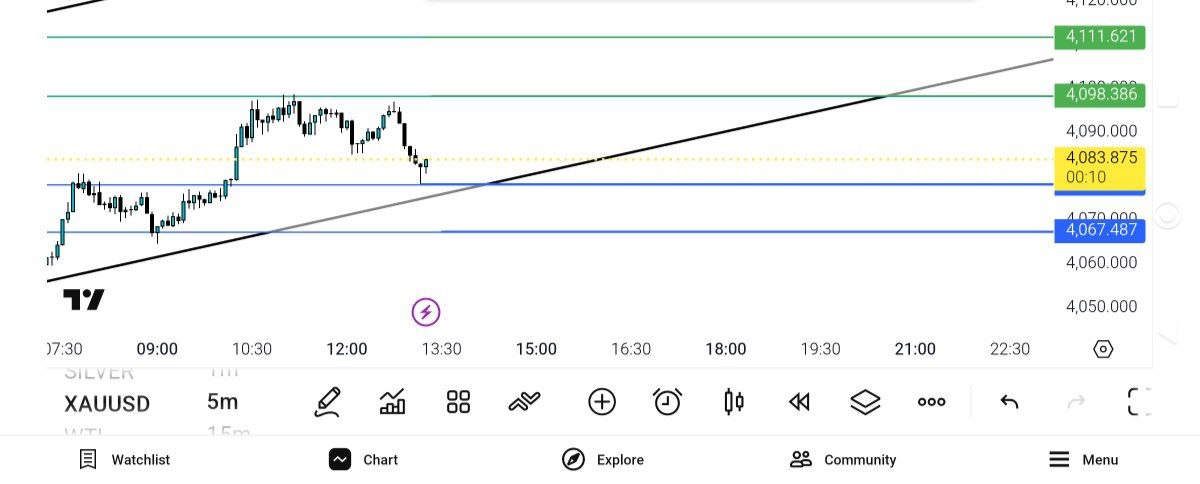
Task: Toggle fullscreen chart mode
Action: coord(1139,402)
